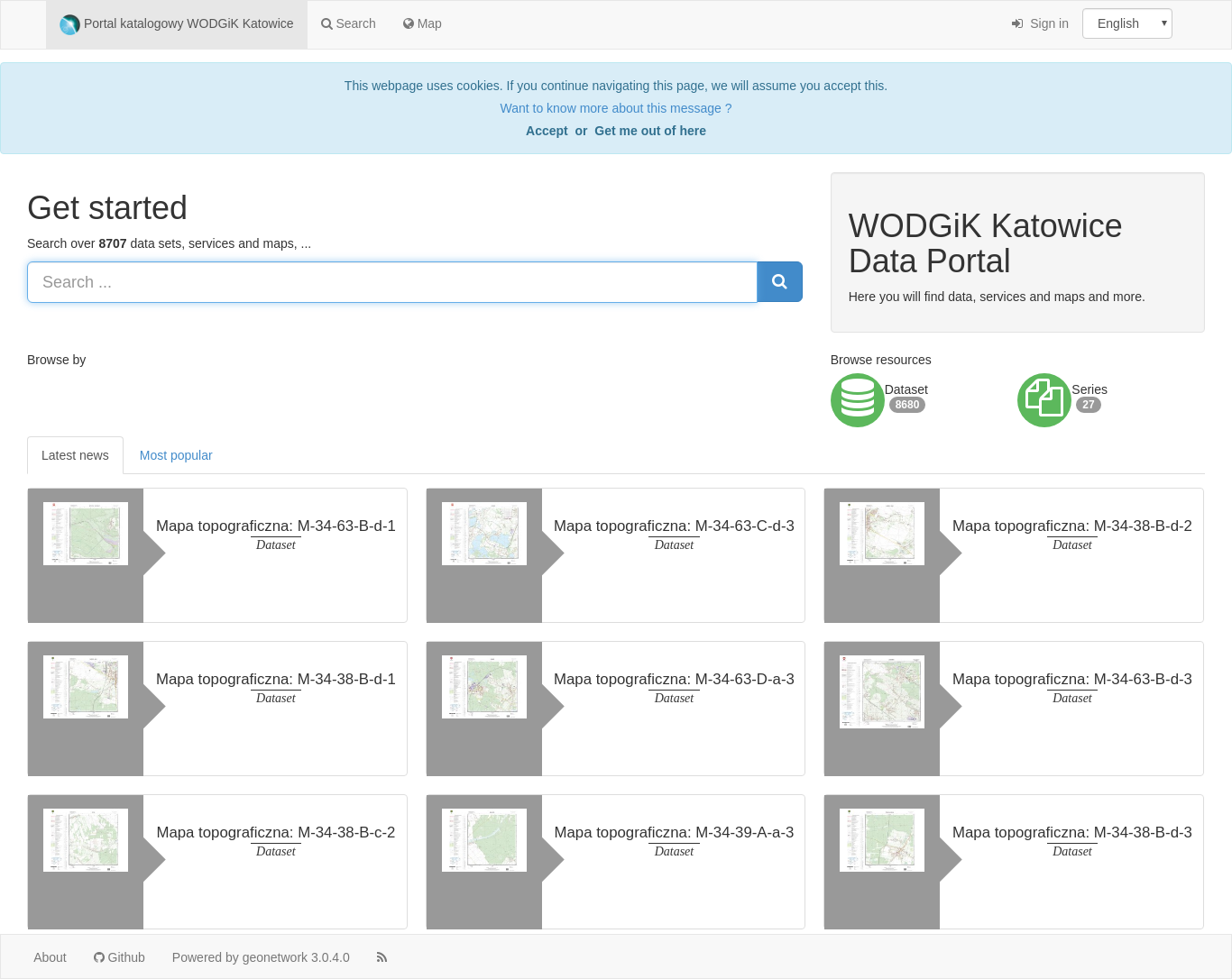Viewport: 1232px width, 979px height.
Task: Open the About link in footer
Action: tap(50, 957)
